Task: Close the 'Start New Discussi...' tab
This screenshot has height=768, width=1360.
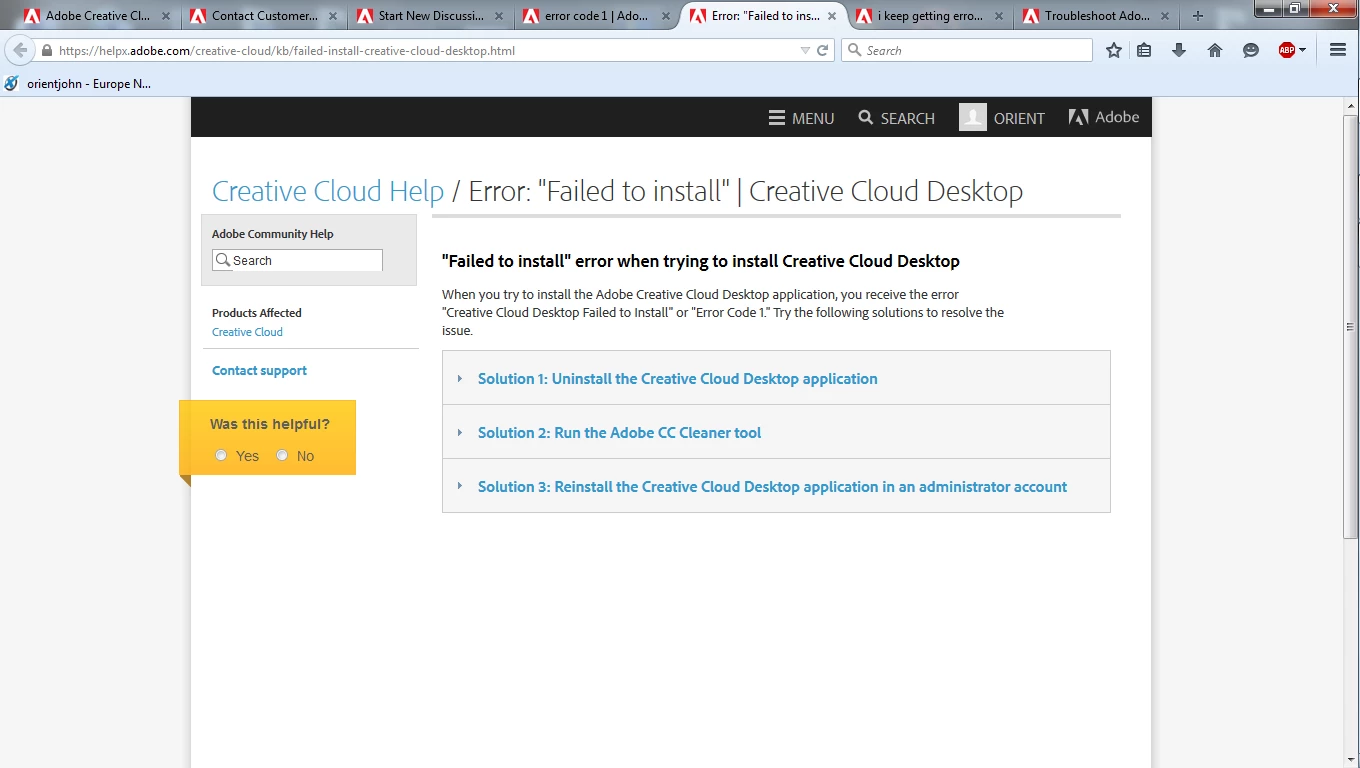Action: pyautogui.click(x=499, y=16)
